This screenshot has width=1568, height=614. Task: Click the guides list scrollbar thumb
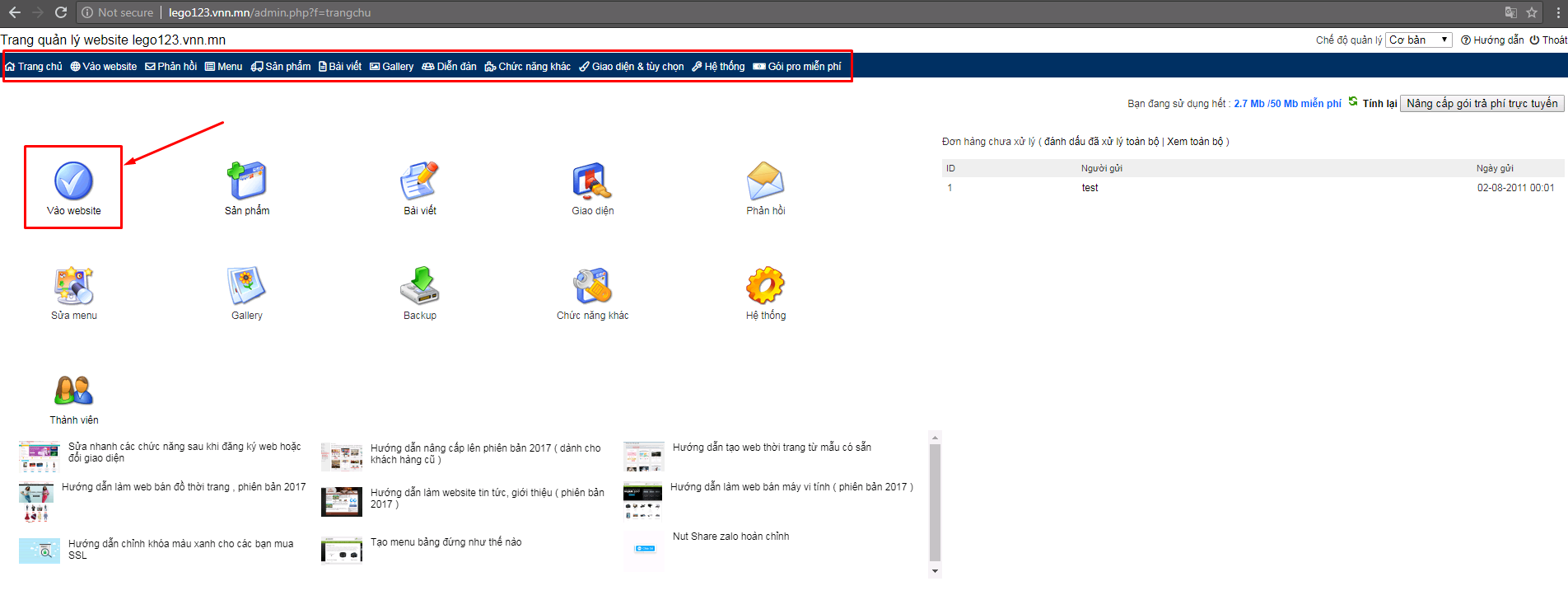point(935,503)
